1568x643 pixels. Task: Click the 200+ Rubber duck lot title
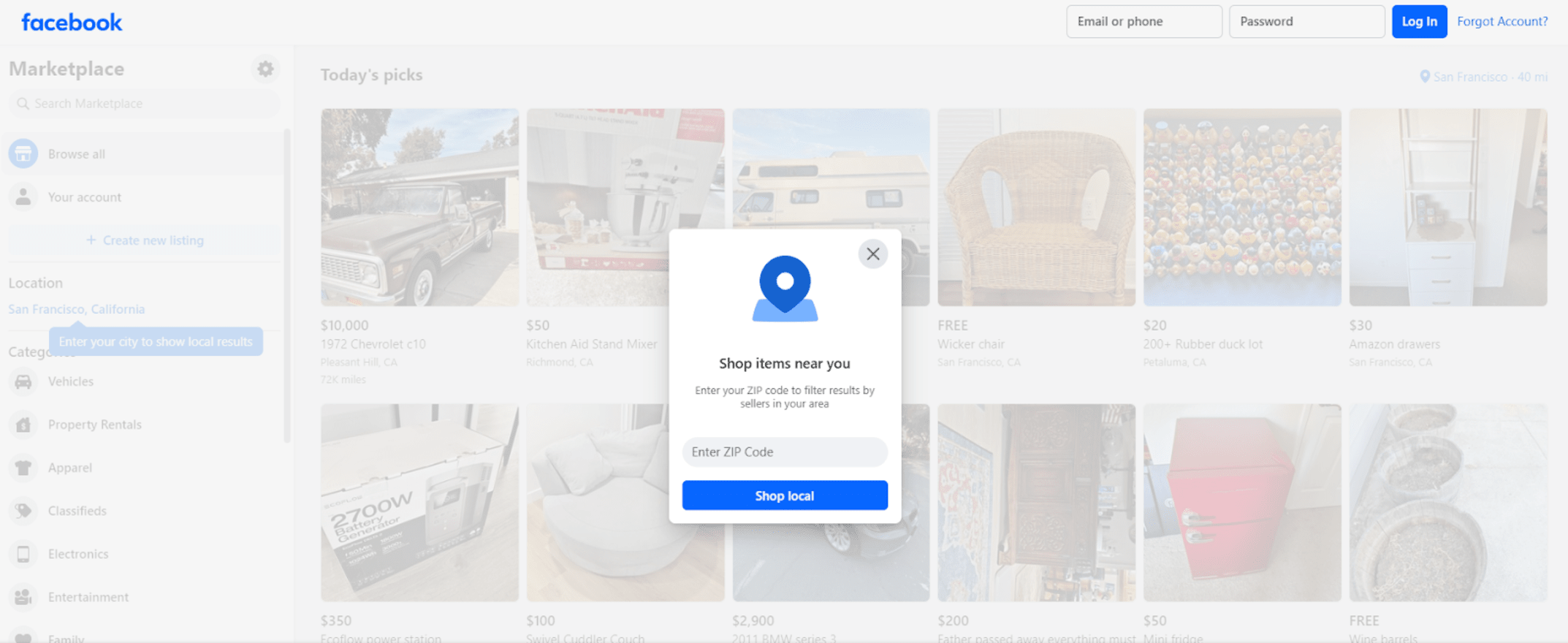point(1203,344)
